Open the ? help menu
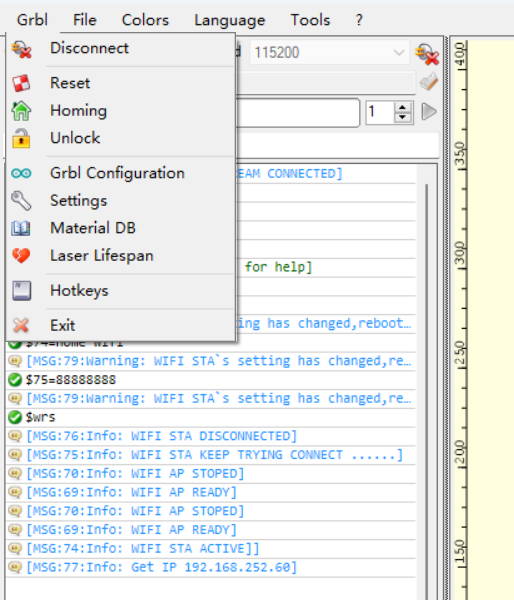This screenshot has height=600, width=514. [359, 20]
